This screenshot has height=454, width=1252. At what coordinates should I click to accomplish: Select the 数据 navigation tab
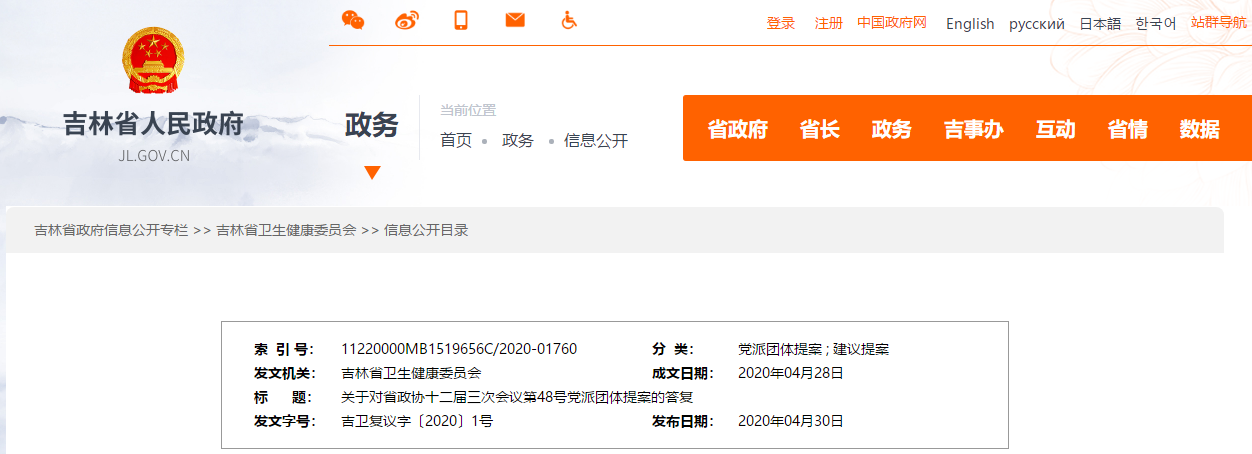tap(1199, 129)
